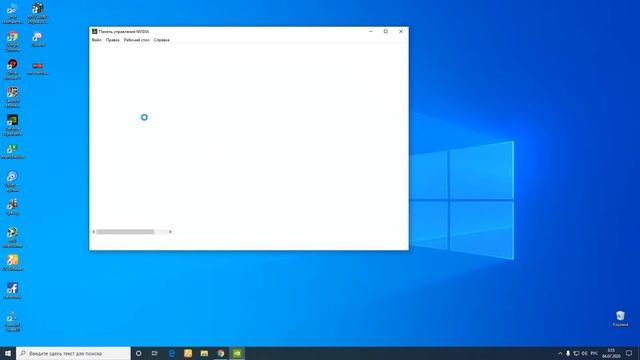Open the Action Center notifications icon

629,353
